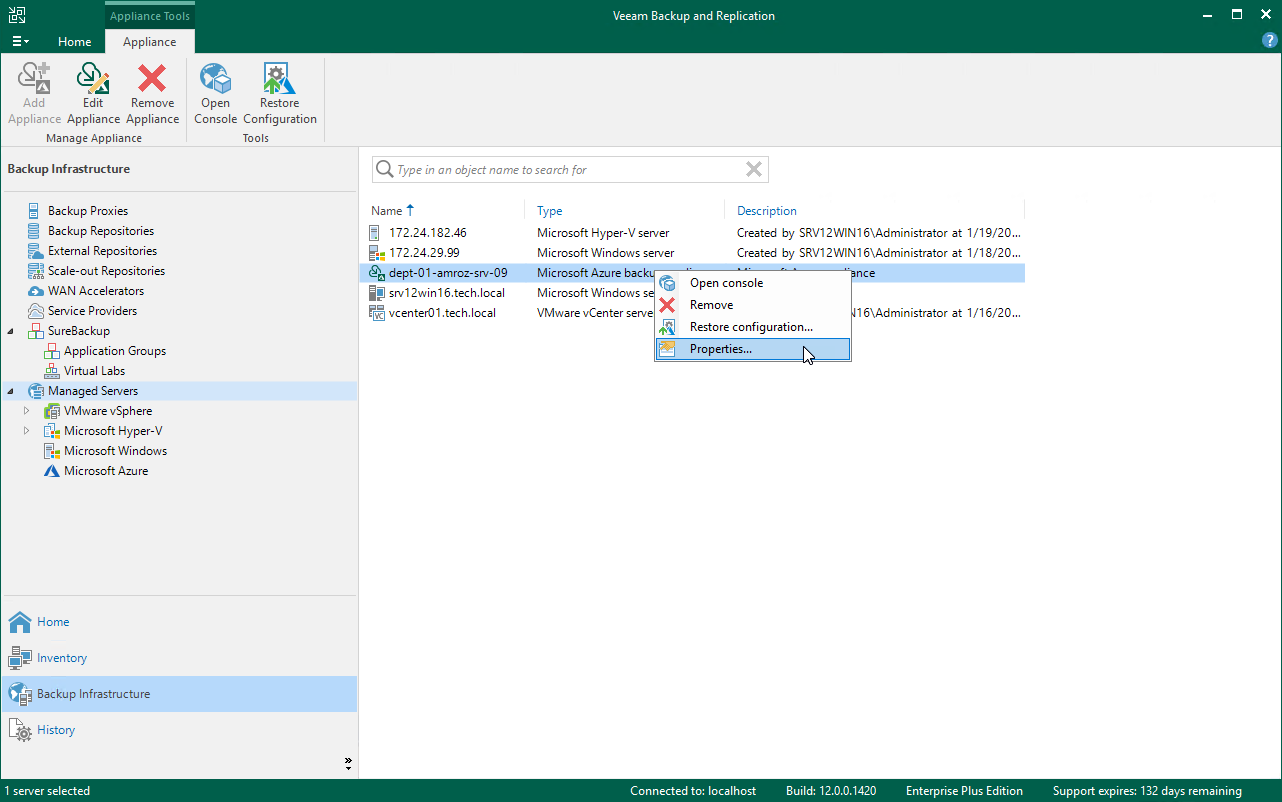Click the WAN Accelerators cloud icon
Screen dimensions: 1282x802
tap(35, 291)
